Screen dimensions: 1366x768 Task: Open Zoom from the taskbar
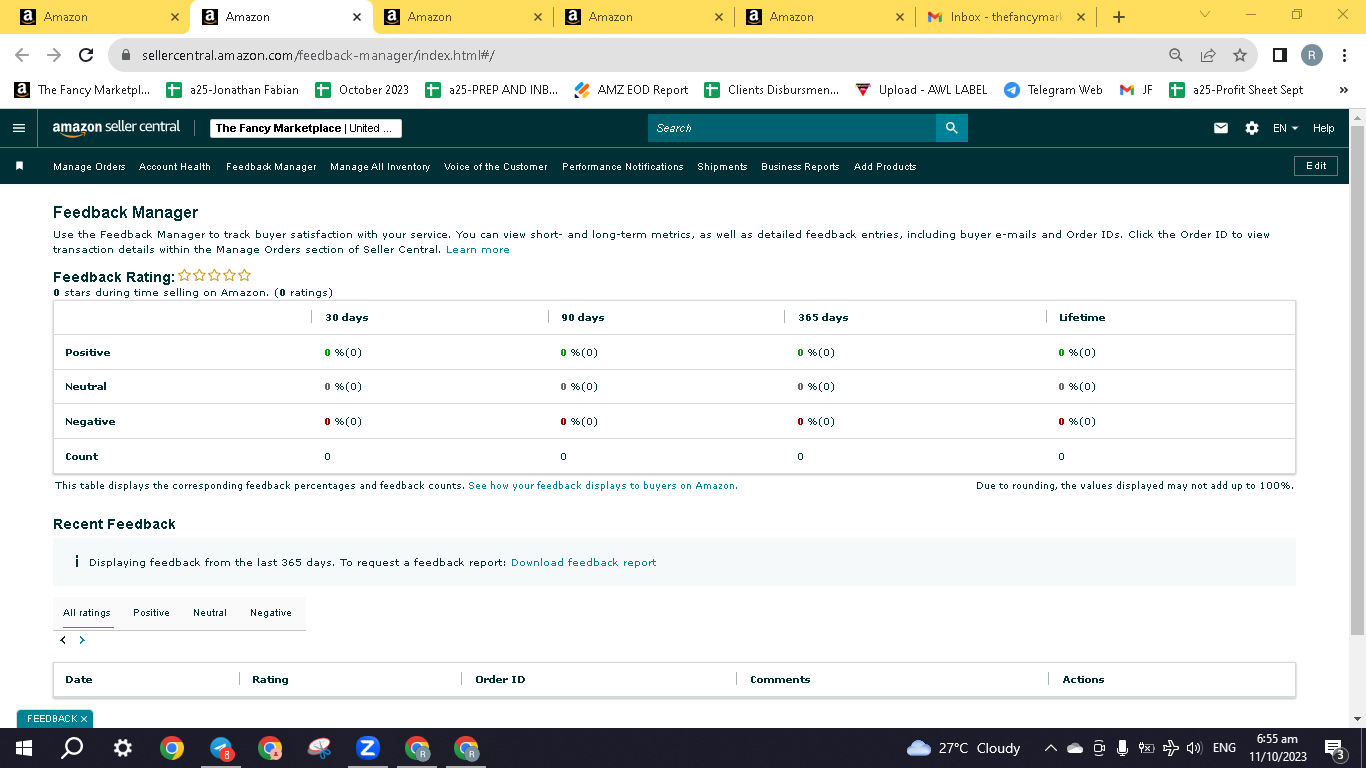pos(368,748)
